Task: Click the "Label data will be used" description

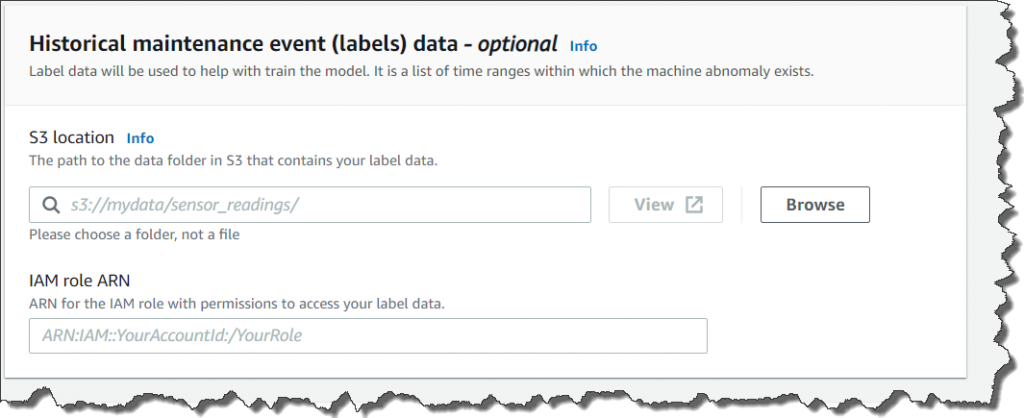Action: click(x=420, y=72)
